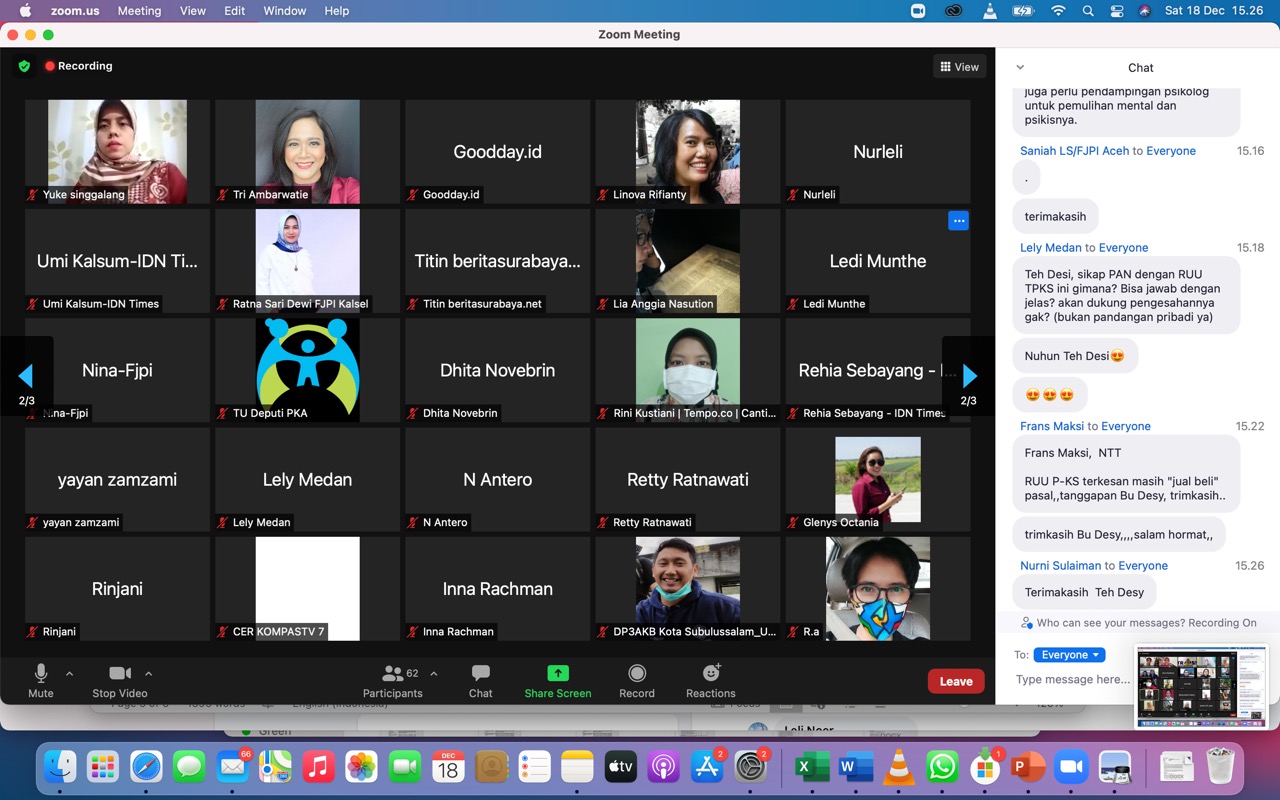Go to next page of video gallery
Image resolution: width=1280 pixels, height=800 pixels.
968,377
